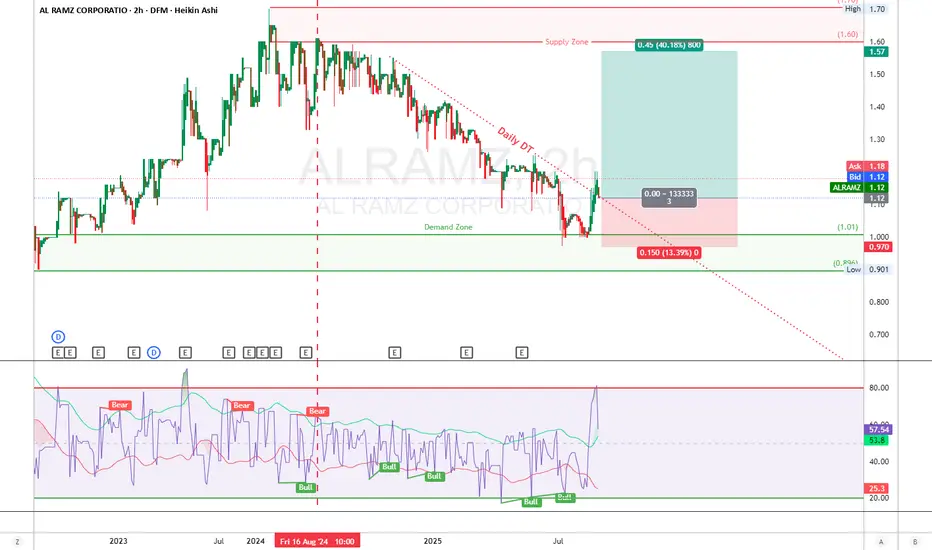Click the stop label 0.150 (13.39%) 0
Viewport: 932px width, 550px height.
669,253
